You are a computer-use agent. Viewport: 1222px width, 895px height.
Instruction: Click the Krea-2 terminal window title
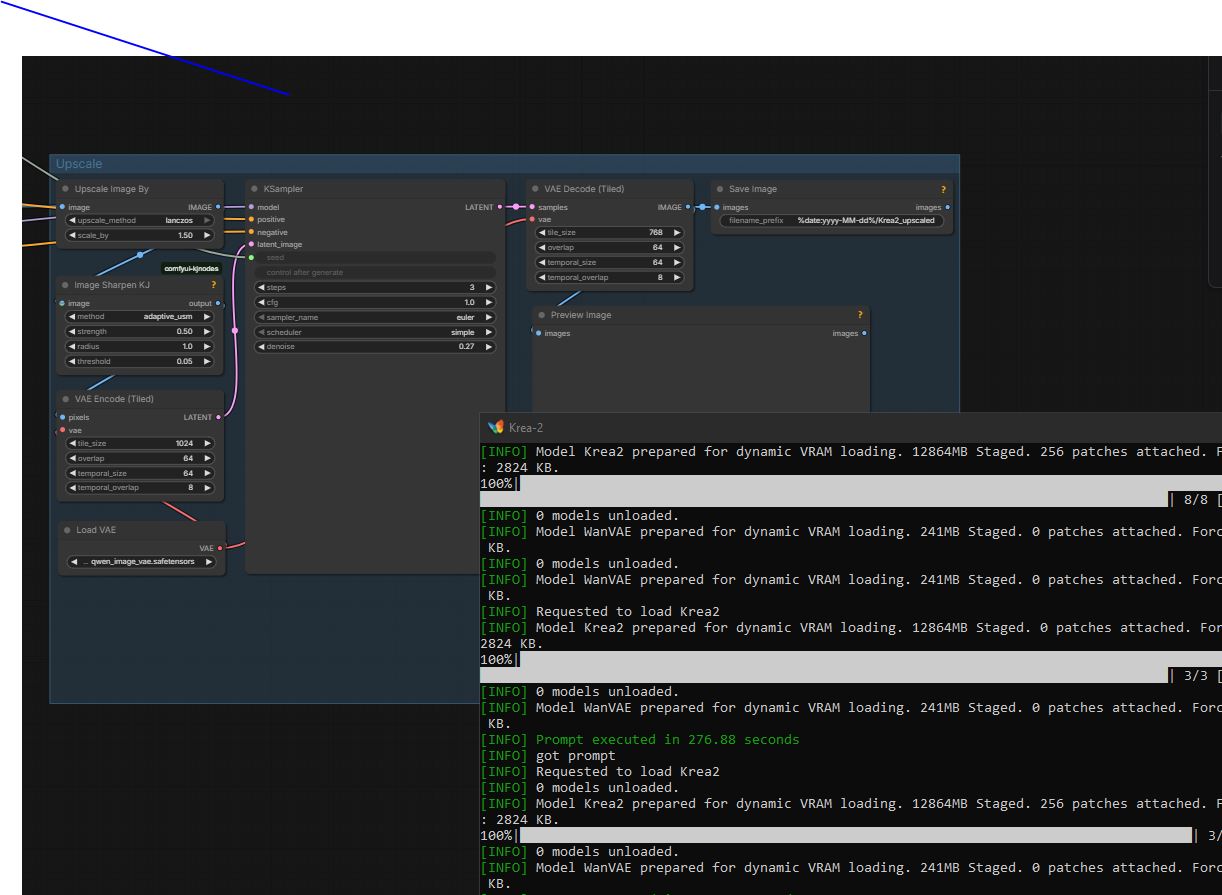526,427
